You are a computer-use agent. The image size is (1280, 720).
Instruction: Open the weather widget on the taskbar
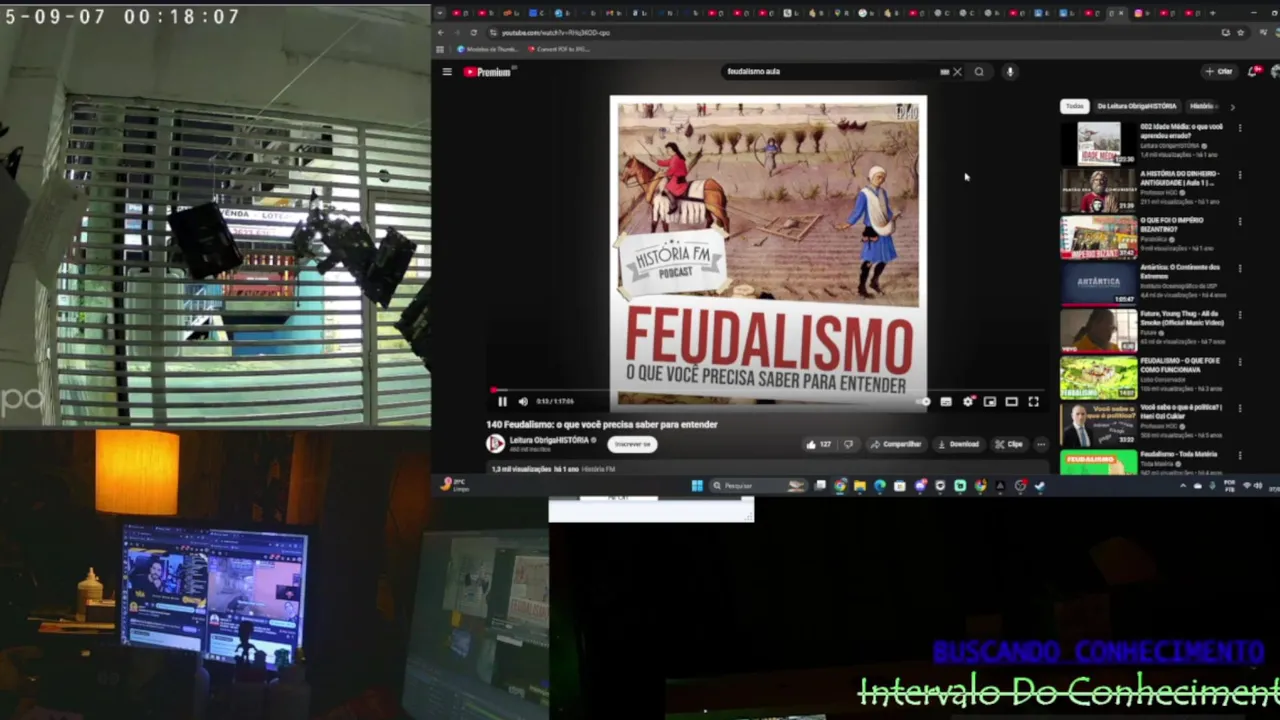pyautogui.click(x=456, y=485)
